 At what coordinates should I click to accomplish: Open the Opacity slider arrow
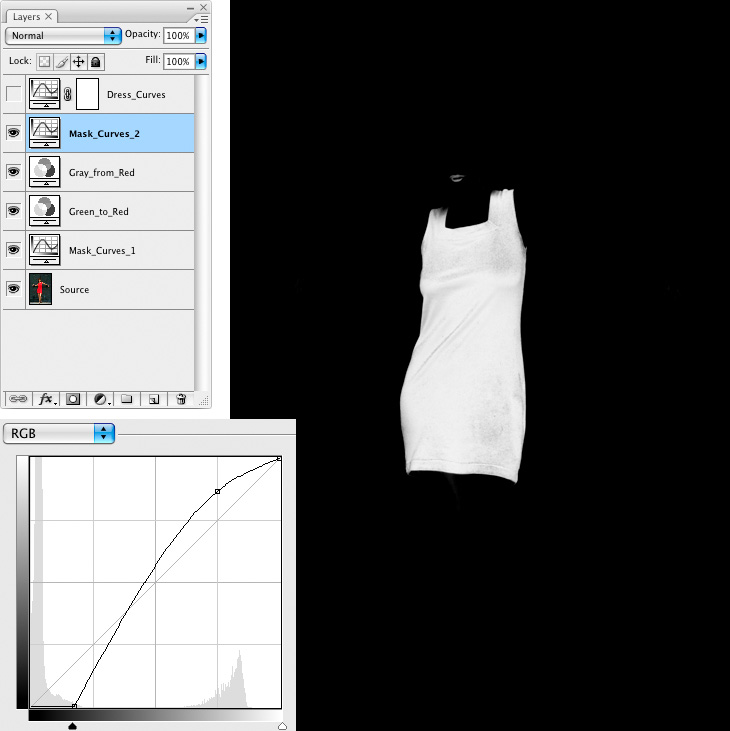click(x=202, y=35)
